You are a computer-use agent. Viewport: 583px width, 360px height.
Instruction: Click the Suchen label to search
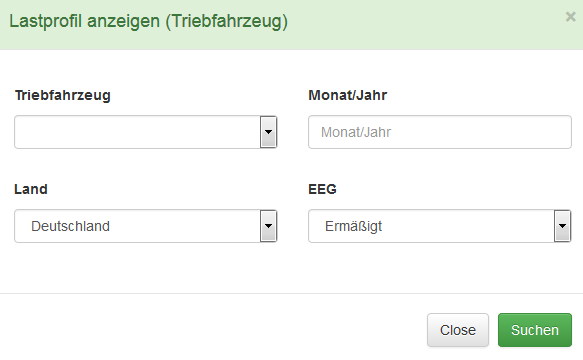[535, 330]
